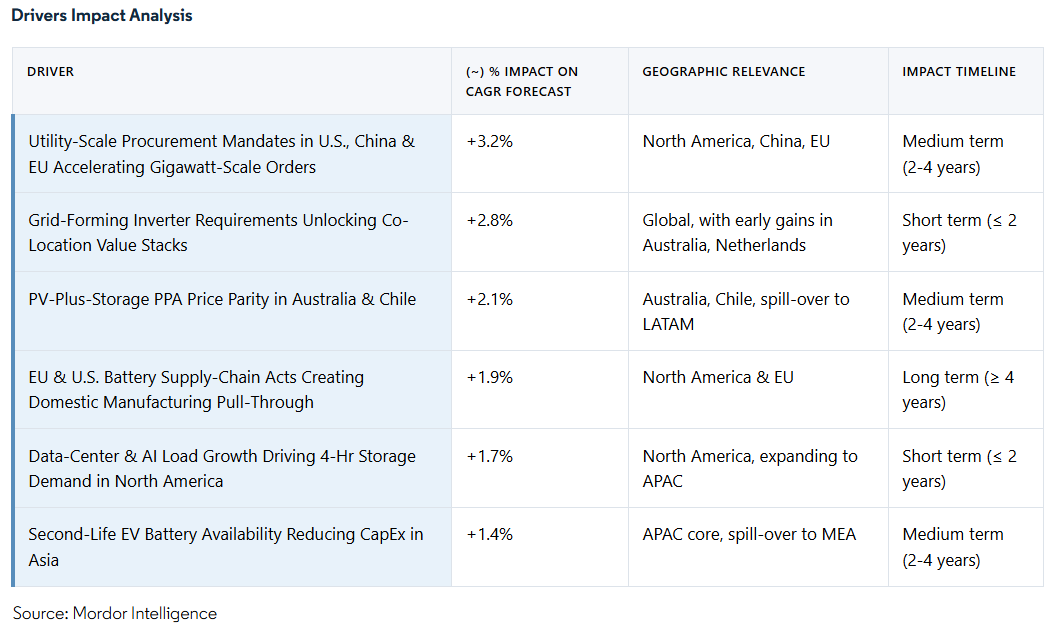The image size is (1058, 631).
Task: Select the +1.4% impact value
Action: 489,534
